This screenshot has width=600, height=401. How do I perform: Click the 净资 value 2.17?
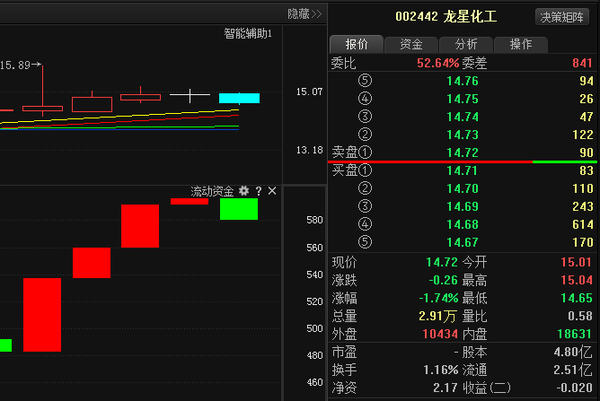[445, 388]
